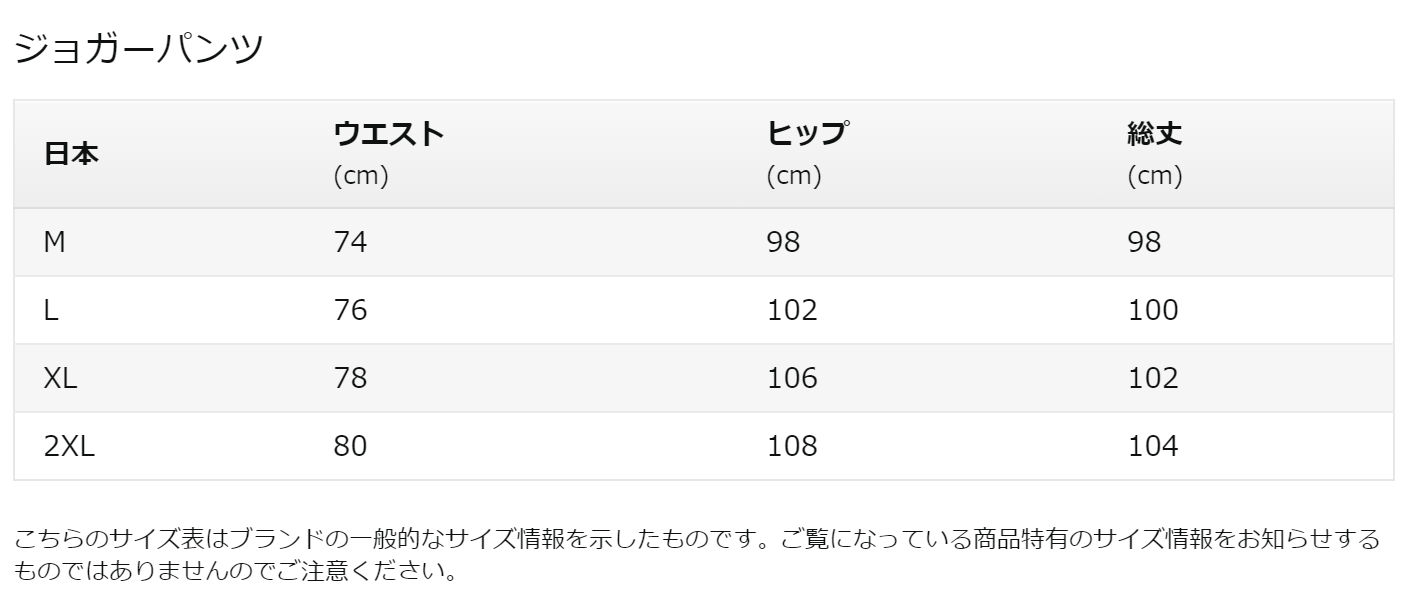Select the 日本 column header
This screenshot has height=607, width=1401.
72,155
